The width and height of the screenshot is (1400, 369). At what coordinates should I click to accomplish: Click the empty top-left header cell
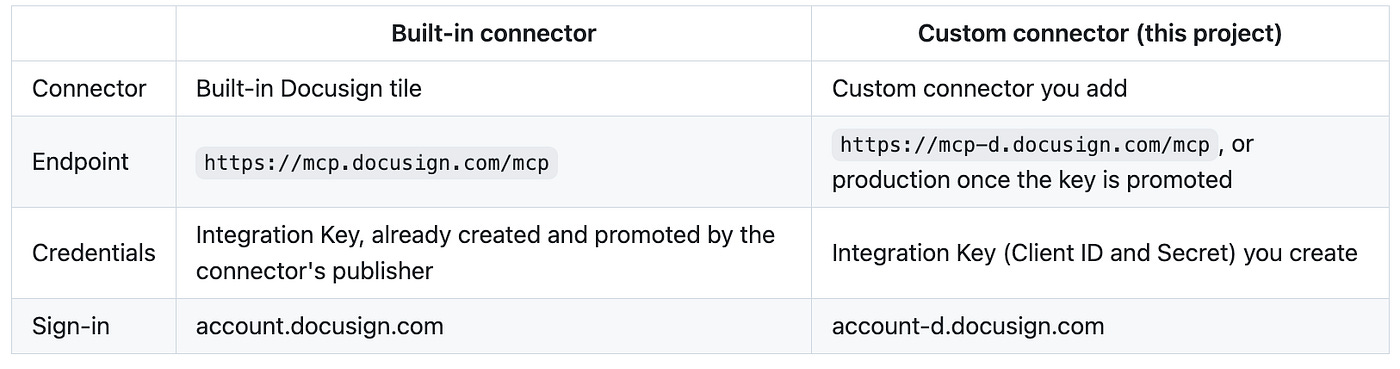(x=94, y=34)
